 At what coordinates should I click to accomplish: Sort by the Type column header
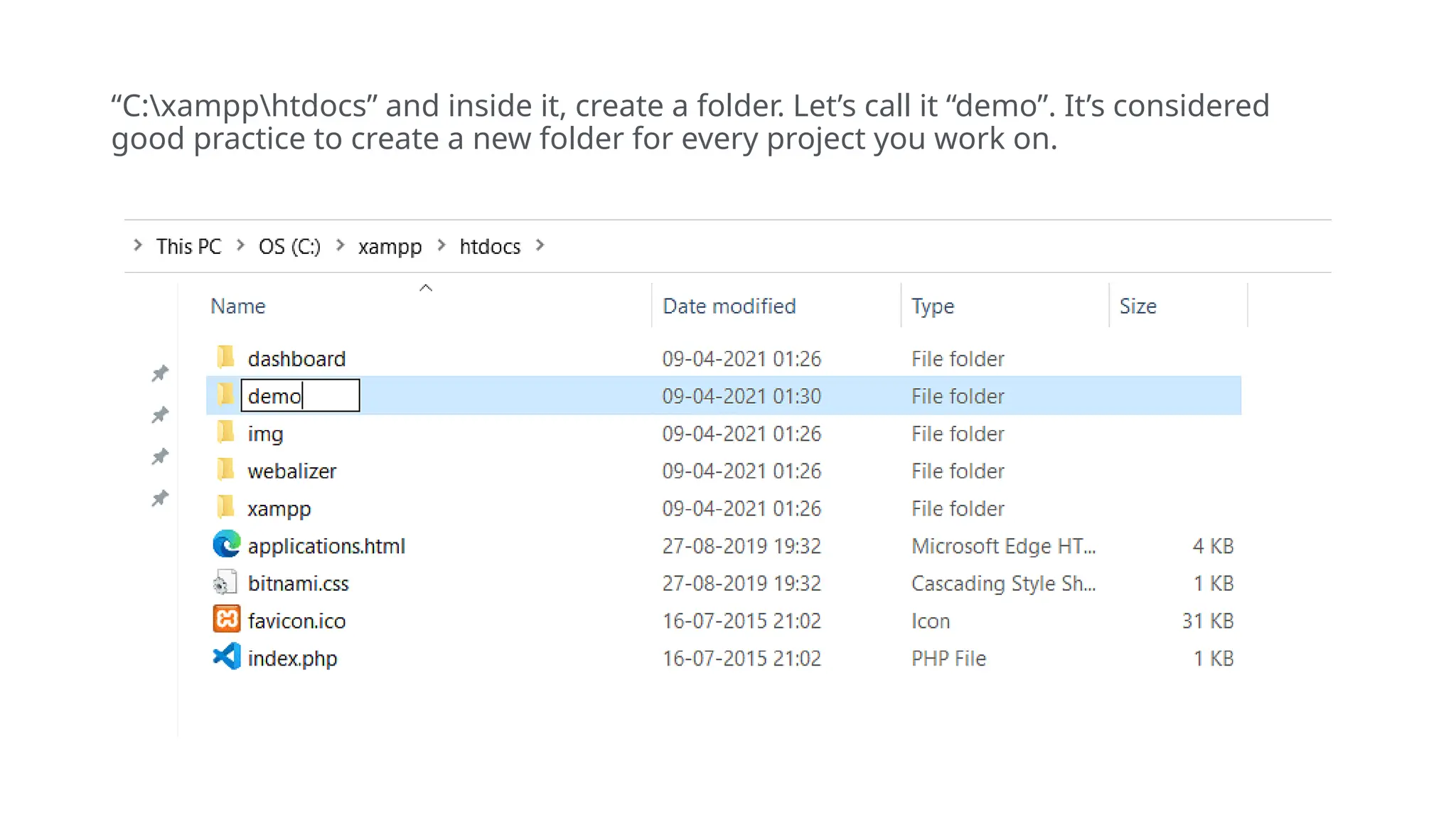933,307
